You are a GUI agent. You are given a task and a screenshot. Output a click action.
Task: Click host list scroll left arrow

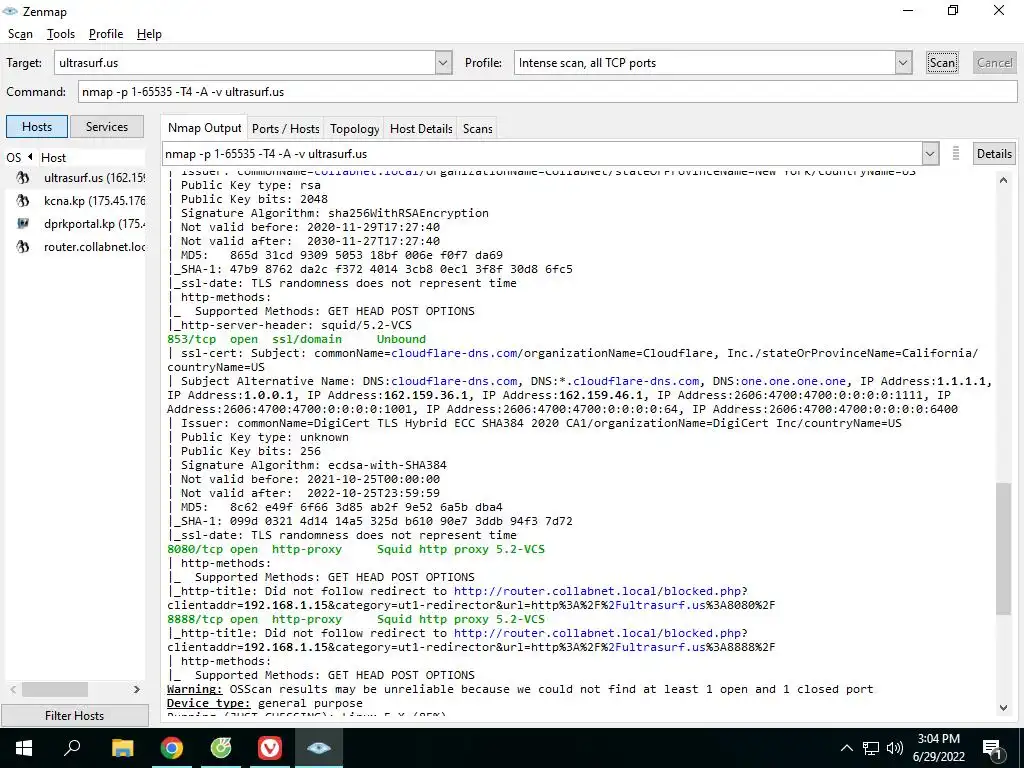coord(13,689)
